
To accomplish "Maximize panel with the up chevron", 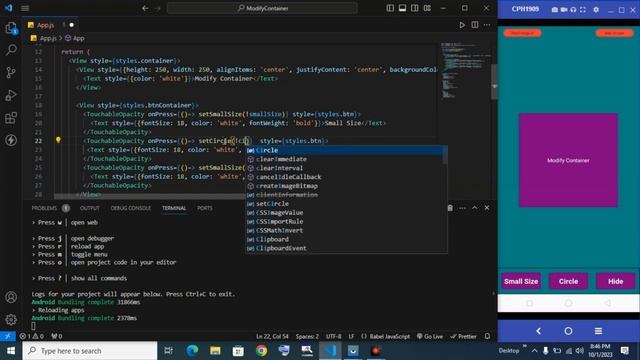I will click(475, 208).
